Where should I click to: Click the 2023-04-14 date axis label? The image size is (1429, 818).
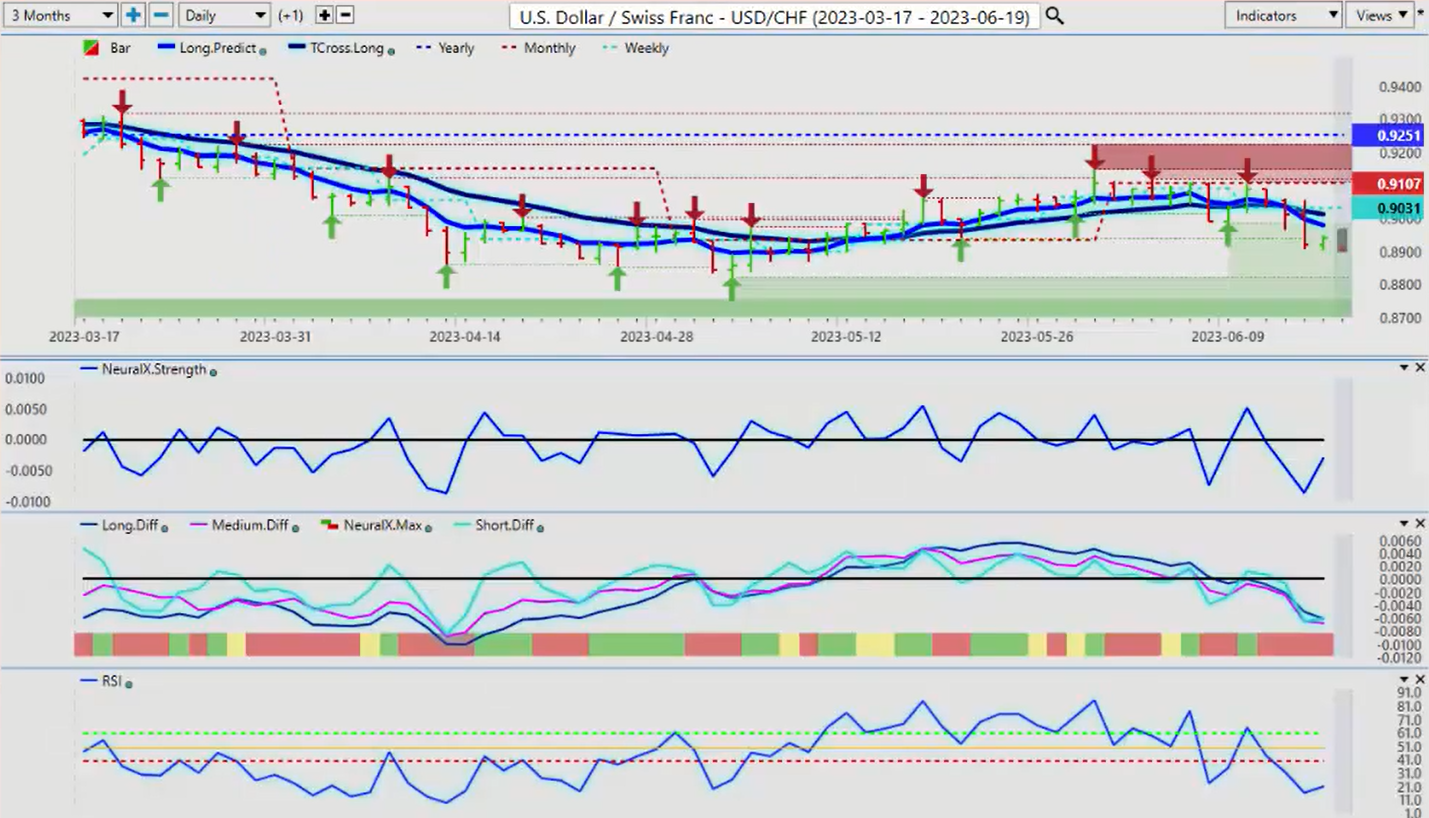coord(465,337)
